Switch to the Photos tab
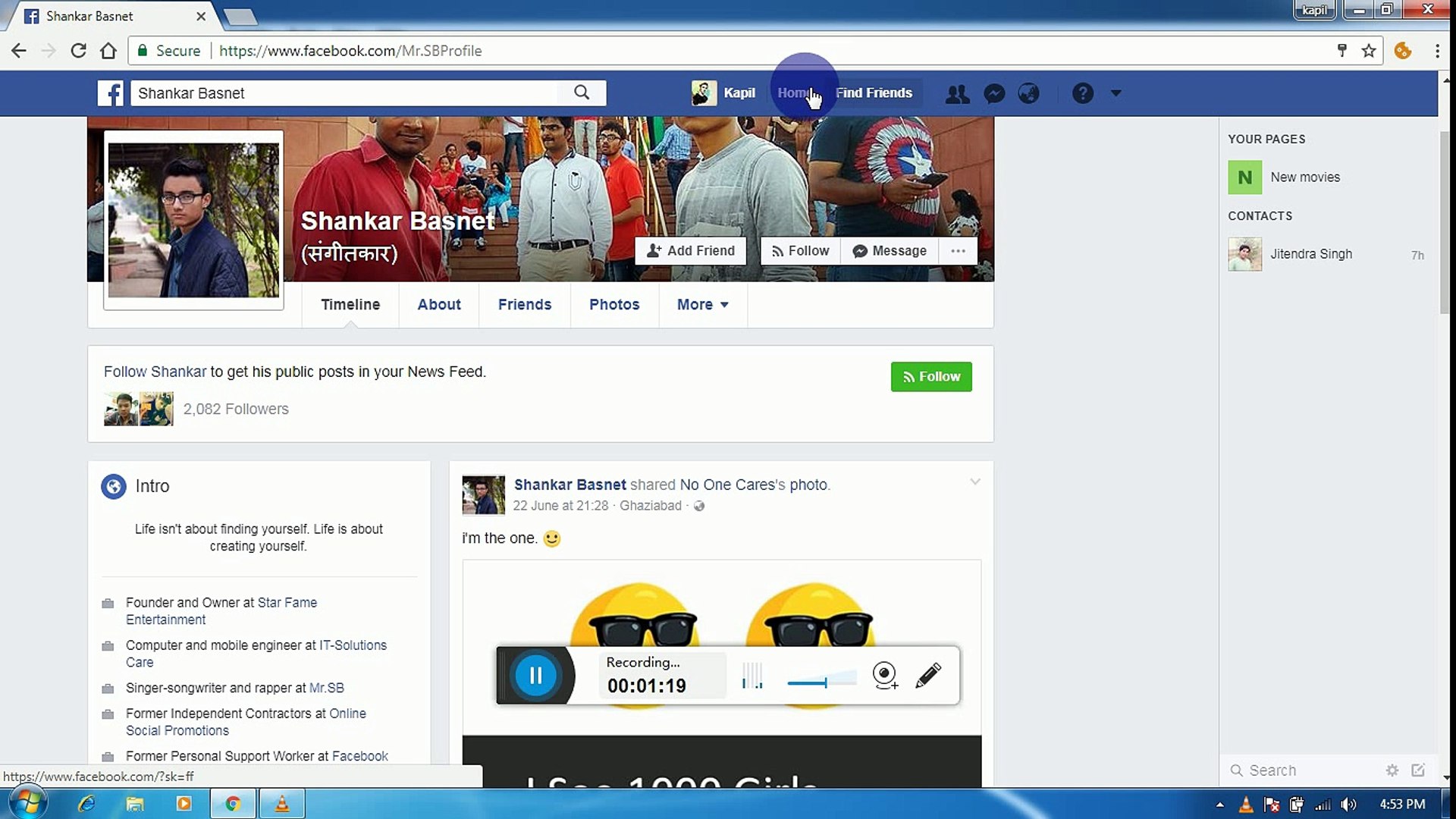Viewport: 1456px width, 819px height. 614,305
